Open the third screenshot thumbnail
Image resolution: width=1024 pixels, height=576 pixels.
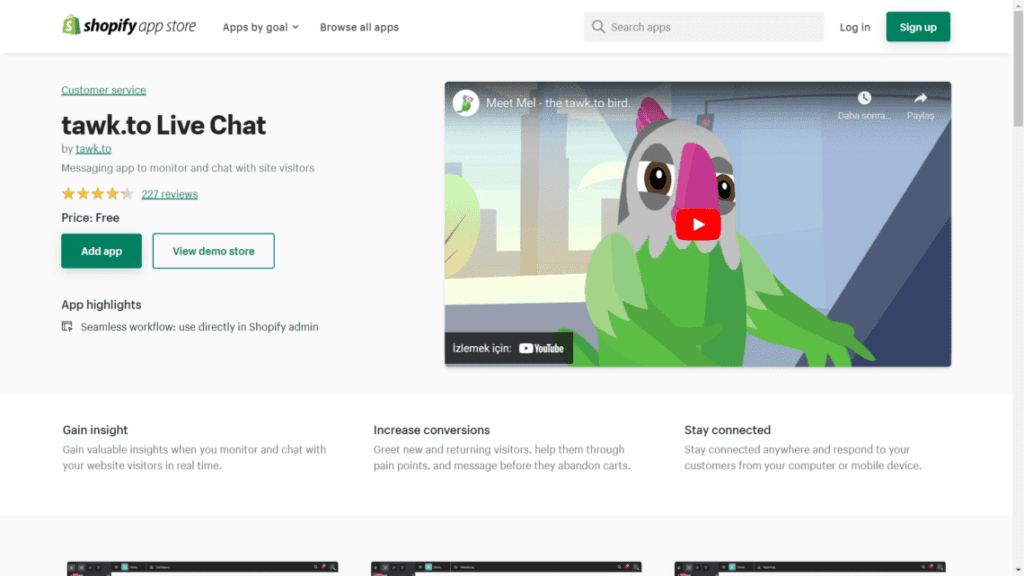(810, 568)
